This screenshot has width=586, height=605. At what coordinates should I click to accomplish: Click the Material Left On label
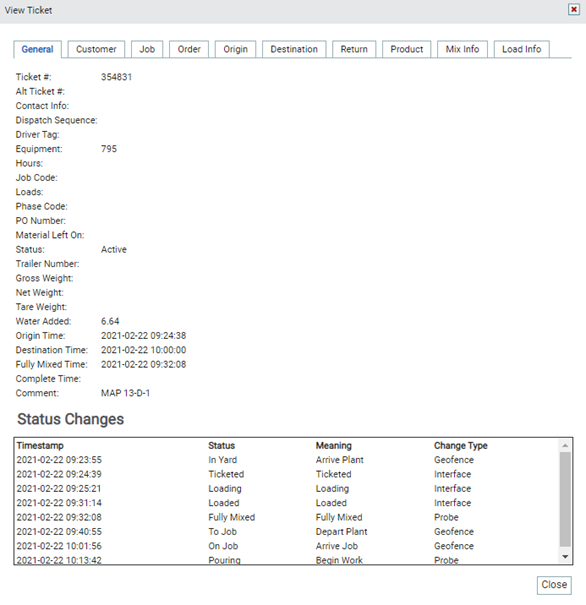tap(50, 235)
